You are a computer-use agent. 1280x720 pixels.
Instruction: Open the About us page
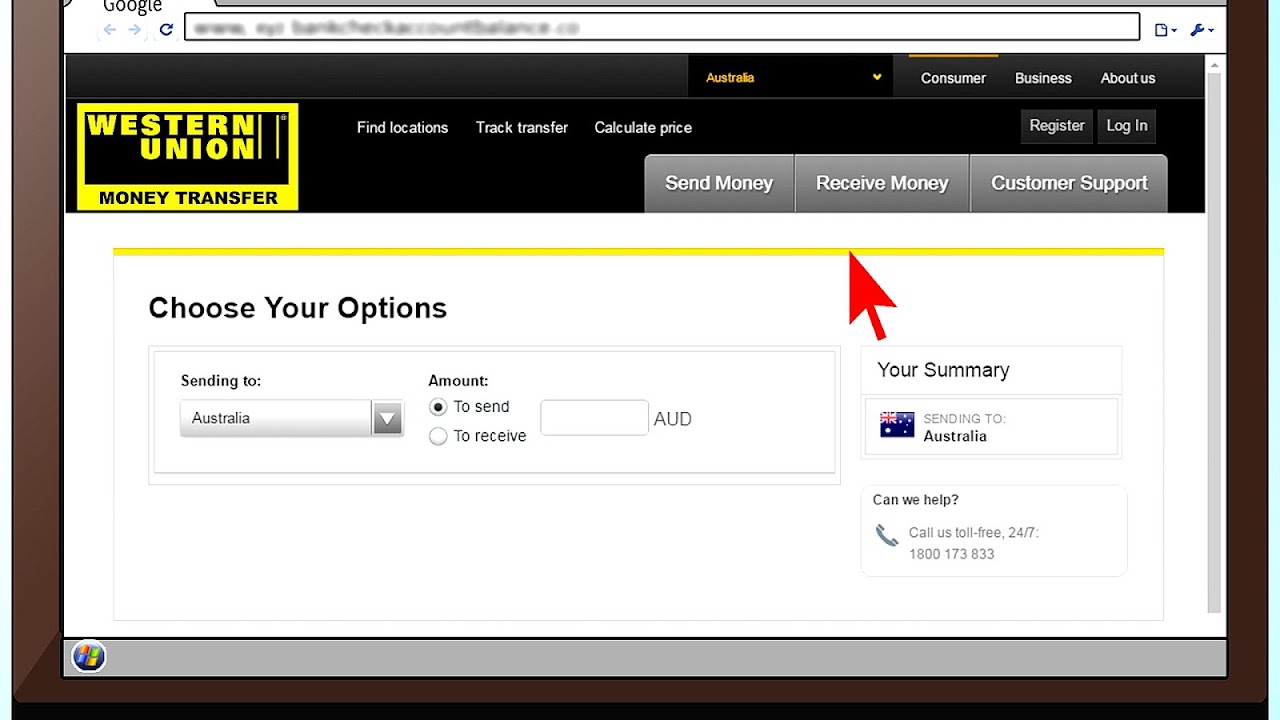pos(1128,78)
